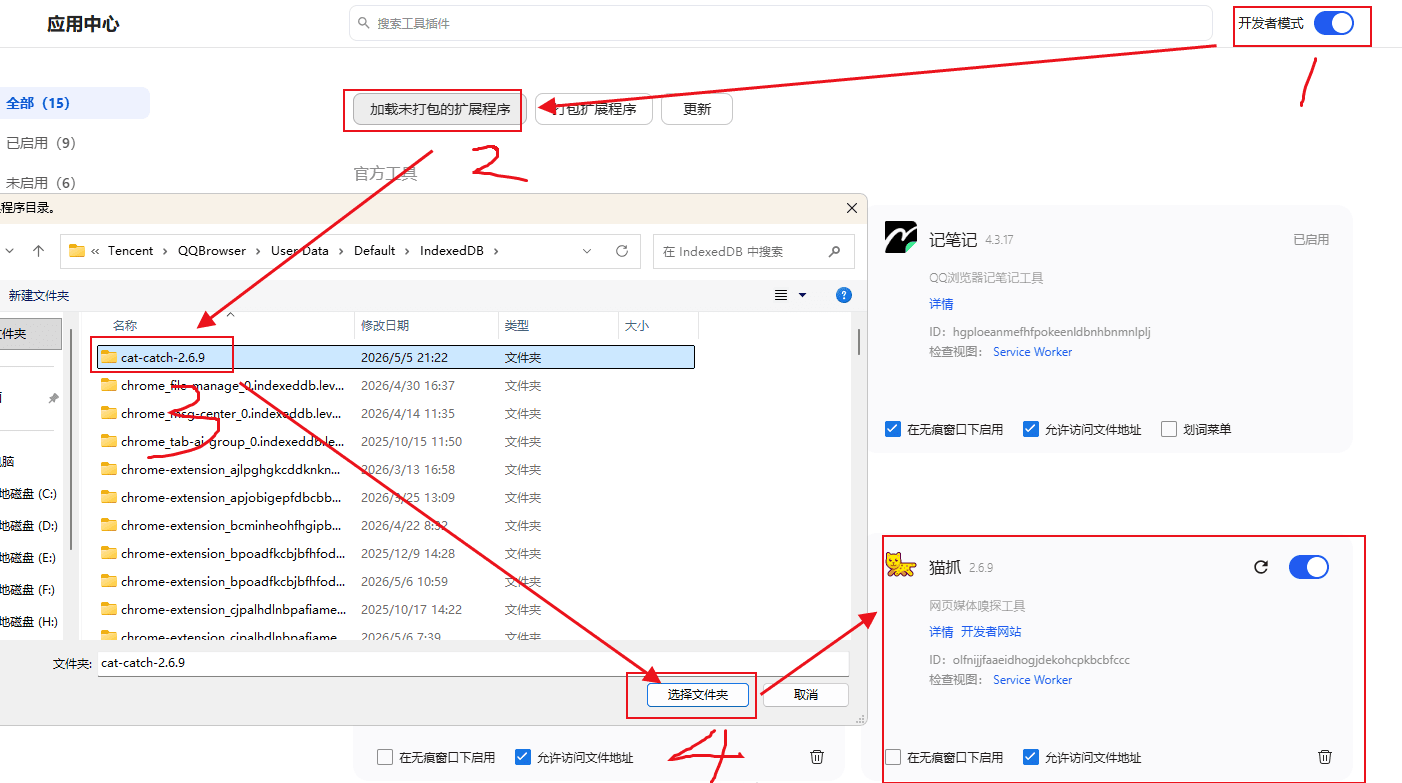Screen dimensions: 1402x783
Task: Click the 选择文件夹 button
Action: tap(698, 695)
